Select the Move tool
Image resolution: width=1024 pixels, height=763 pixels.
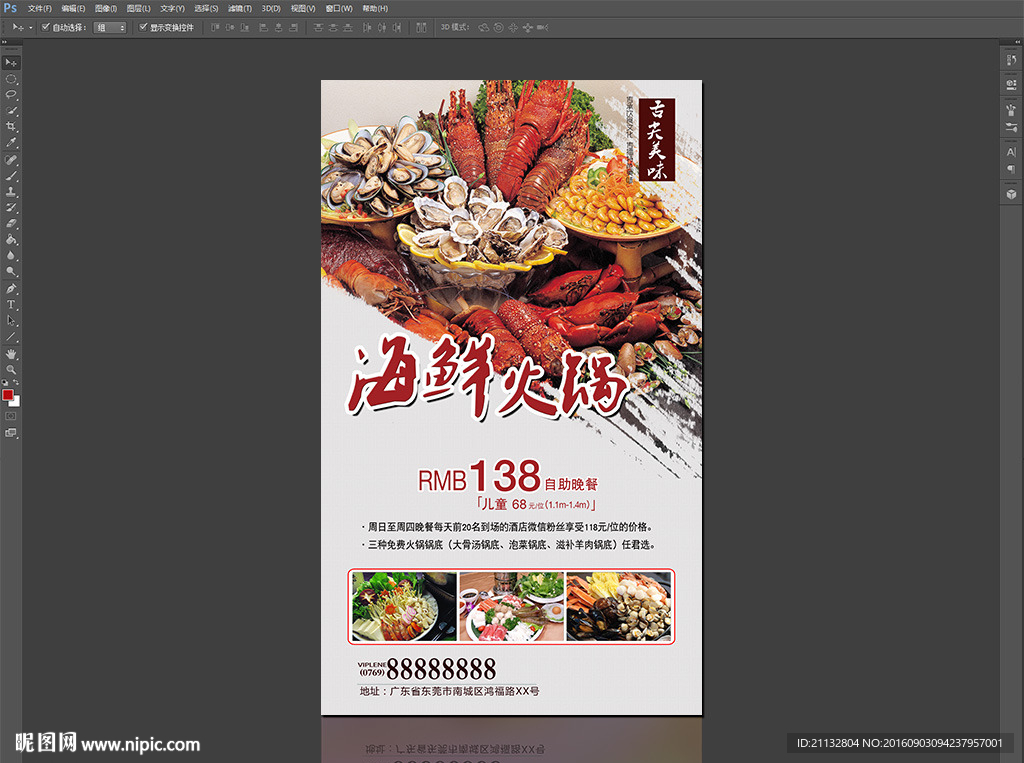coord(12,62)
